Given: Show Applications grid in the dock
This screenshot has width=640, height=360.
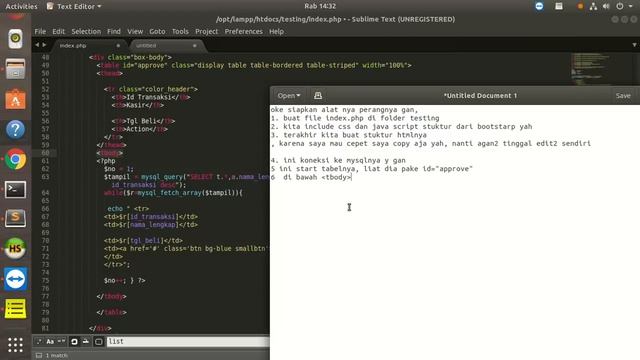Looking at the screenshot, I should pyautogui.click(x=16, y=345).
